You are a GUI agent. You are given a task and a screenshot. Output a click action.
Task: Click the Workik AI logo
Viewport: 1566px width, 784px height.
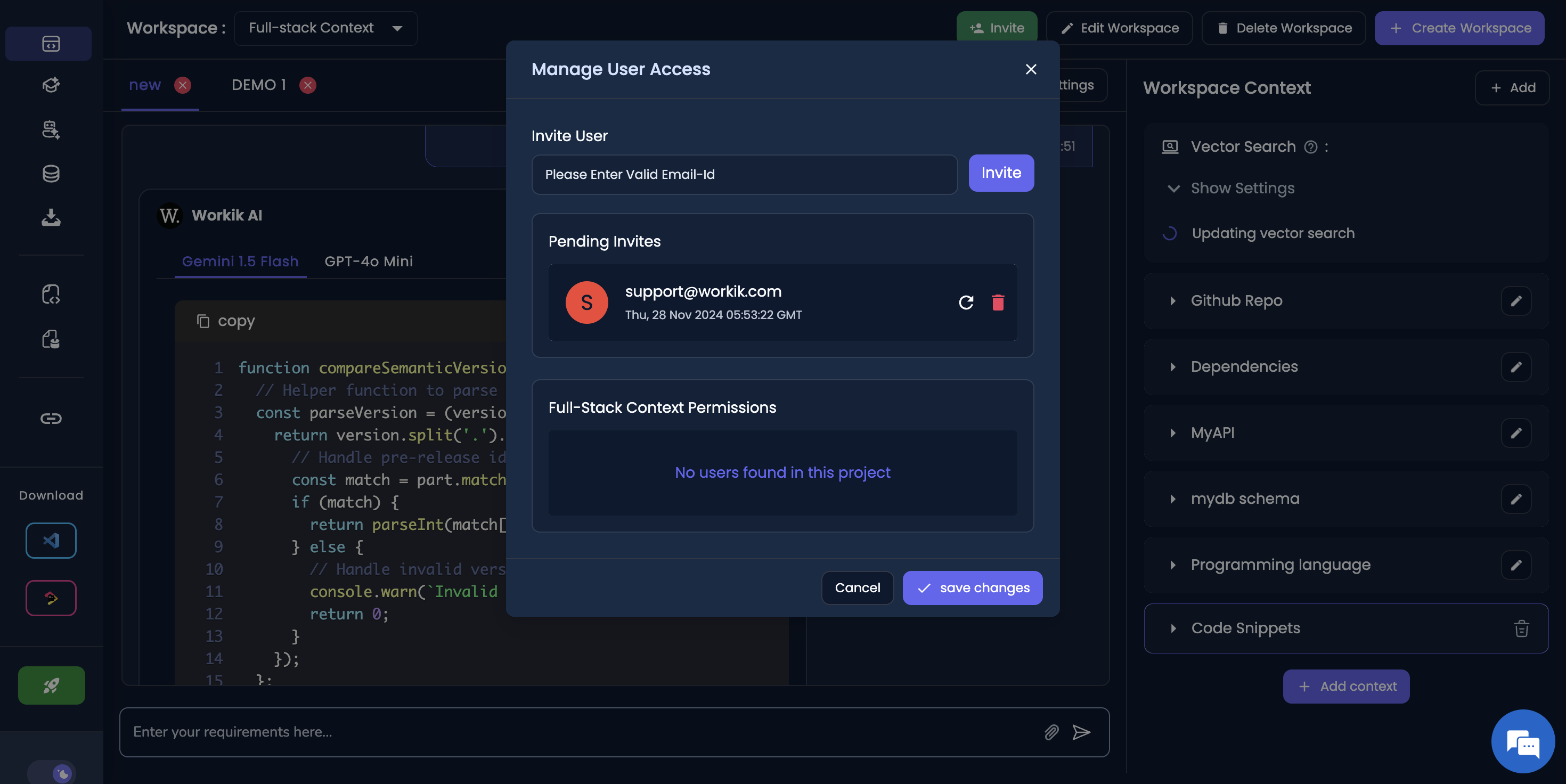[x=169, y=215]
